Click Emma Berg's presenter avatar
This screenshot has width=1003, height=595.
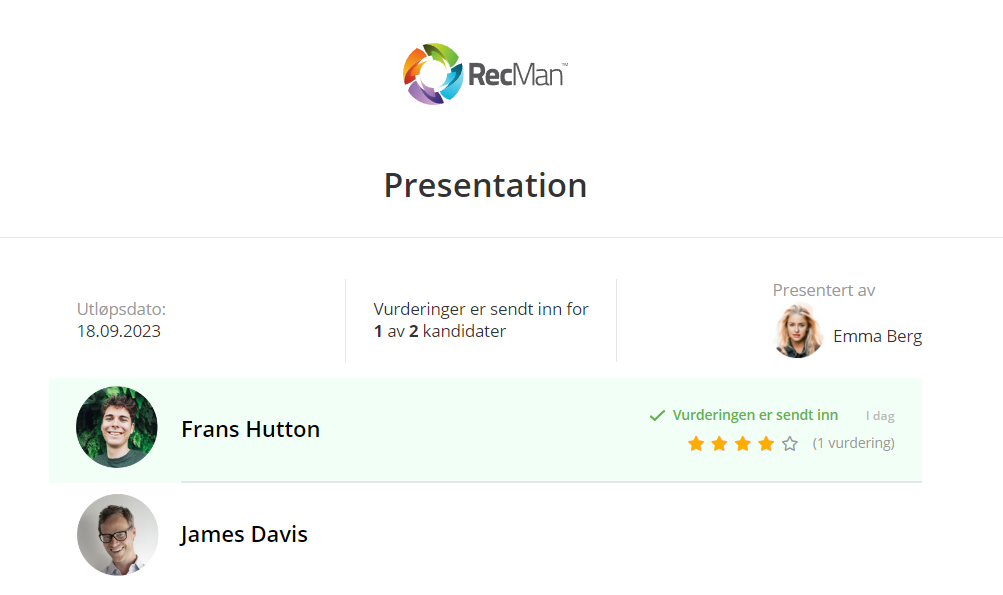[x=798, y=332]
